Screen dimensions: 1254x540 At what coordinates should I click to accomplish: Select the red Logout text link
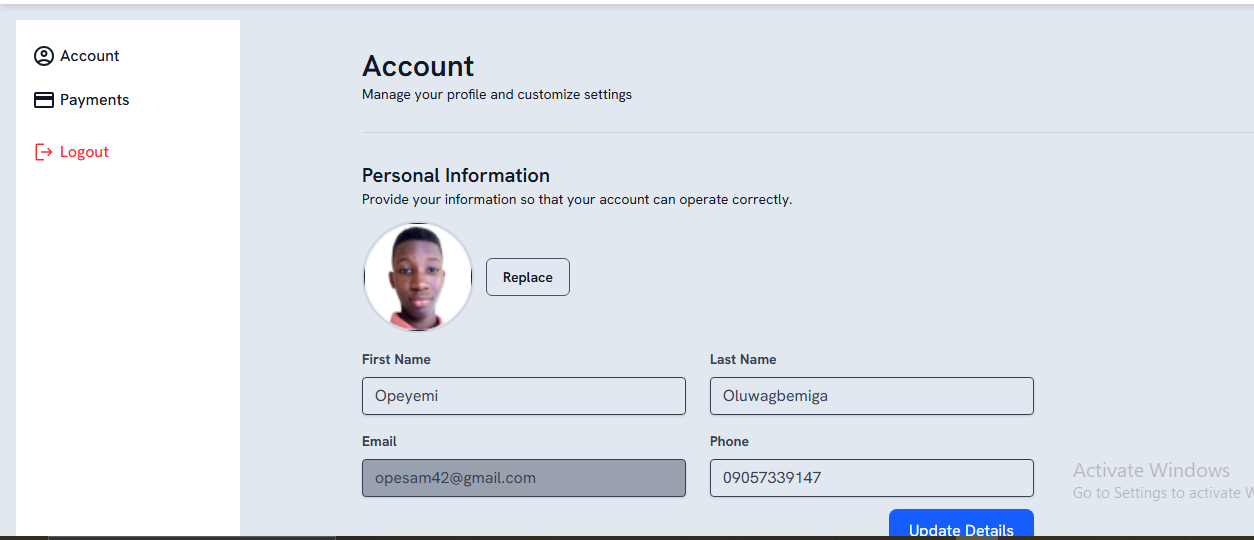(x=84, y=152)
